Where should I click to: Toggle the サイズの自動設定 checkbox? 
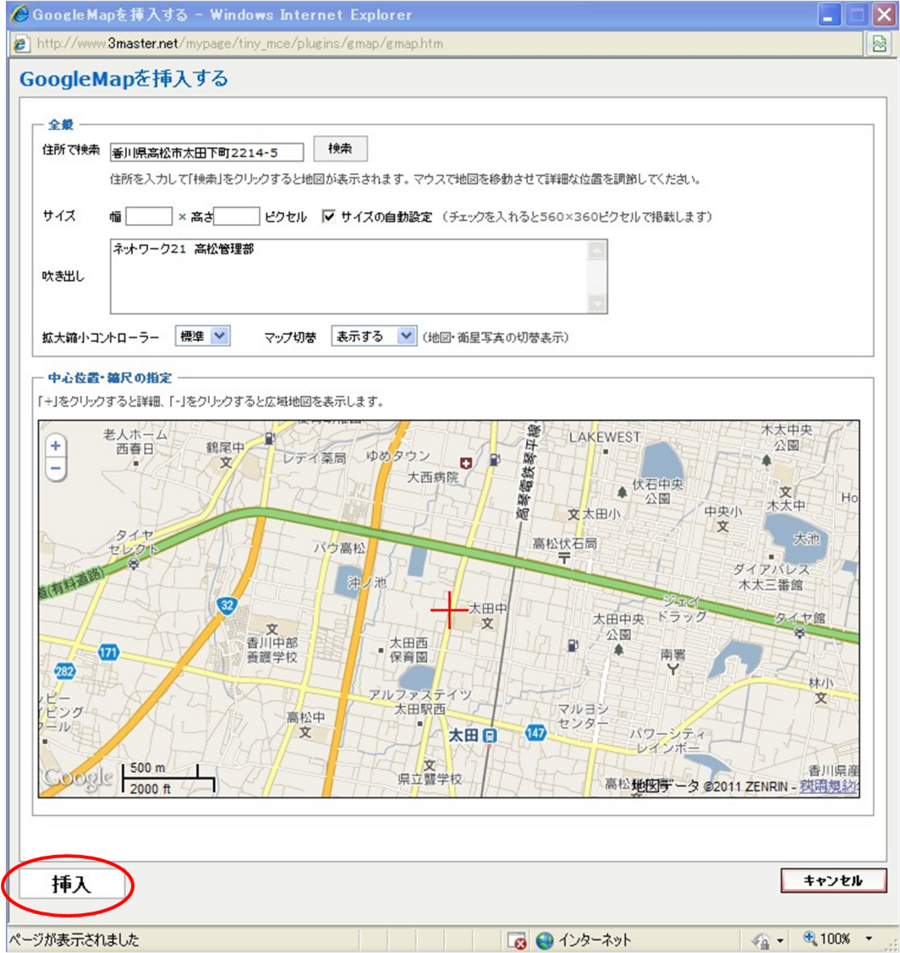click(x=329, y=216)
